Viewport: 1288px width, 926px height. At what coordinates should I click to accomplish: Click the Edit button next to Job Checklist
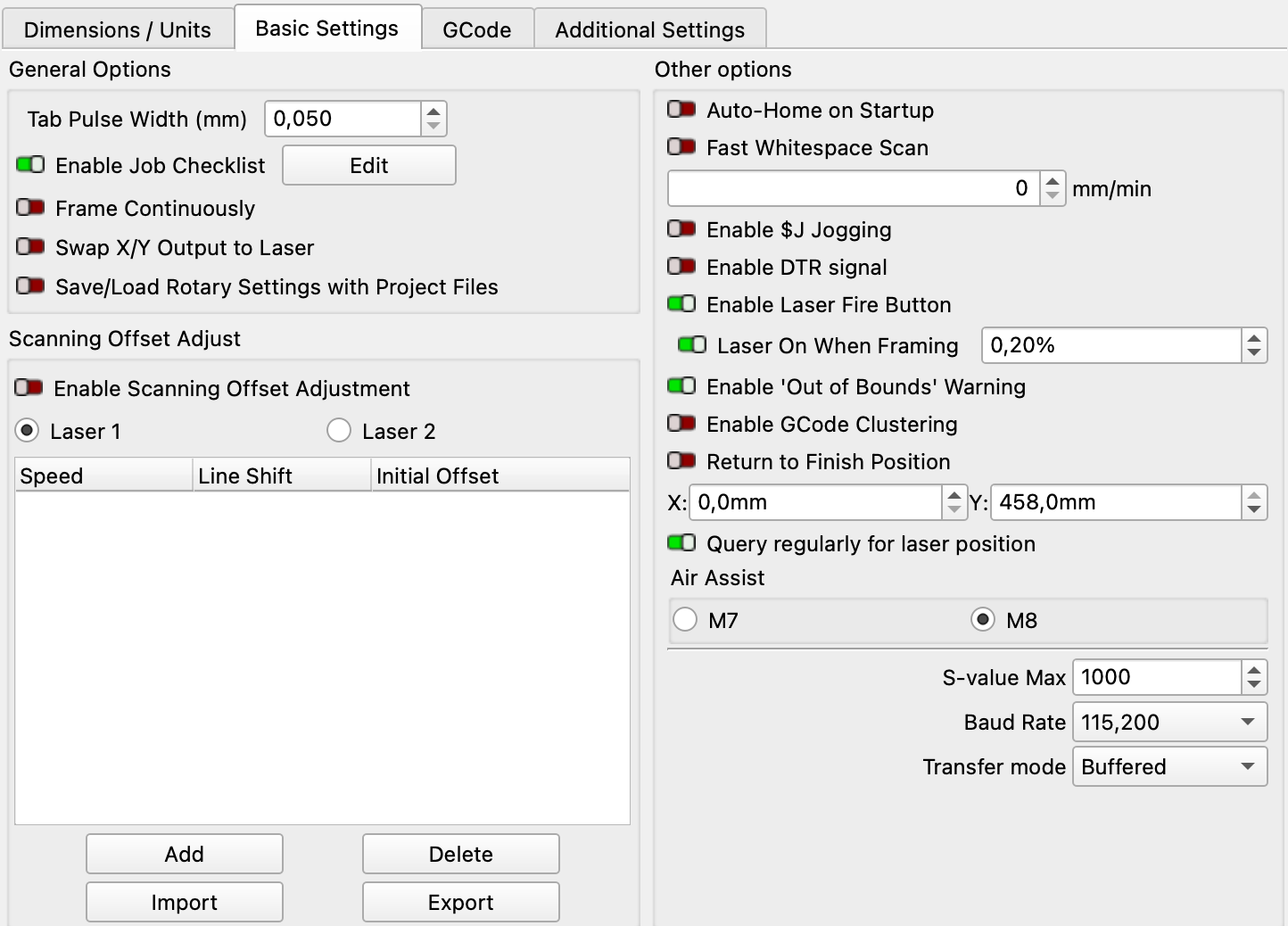coord(368,165)
